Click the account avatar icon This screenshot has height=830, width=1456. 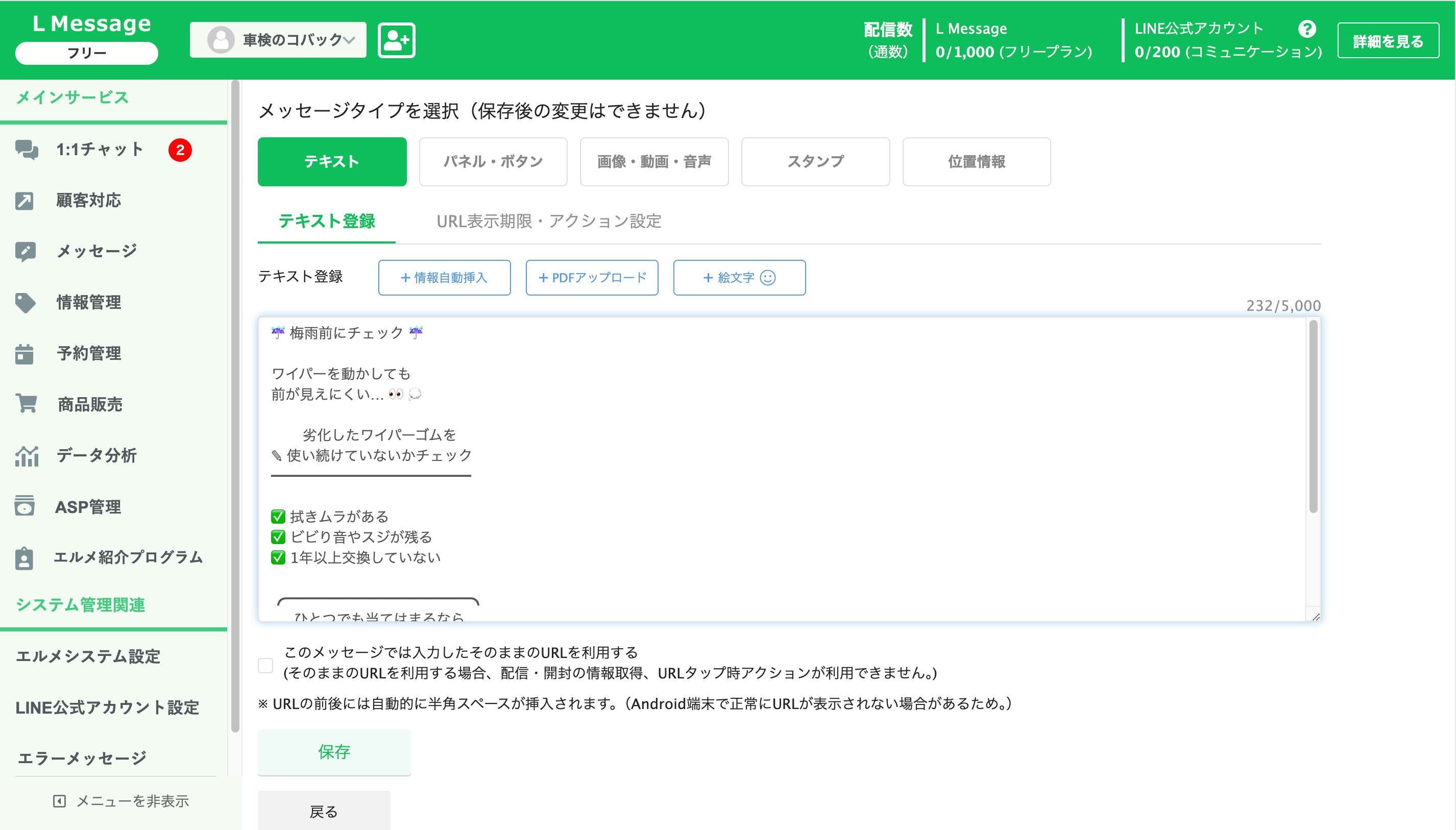[x=221, y=40]
